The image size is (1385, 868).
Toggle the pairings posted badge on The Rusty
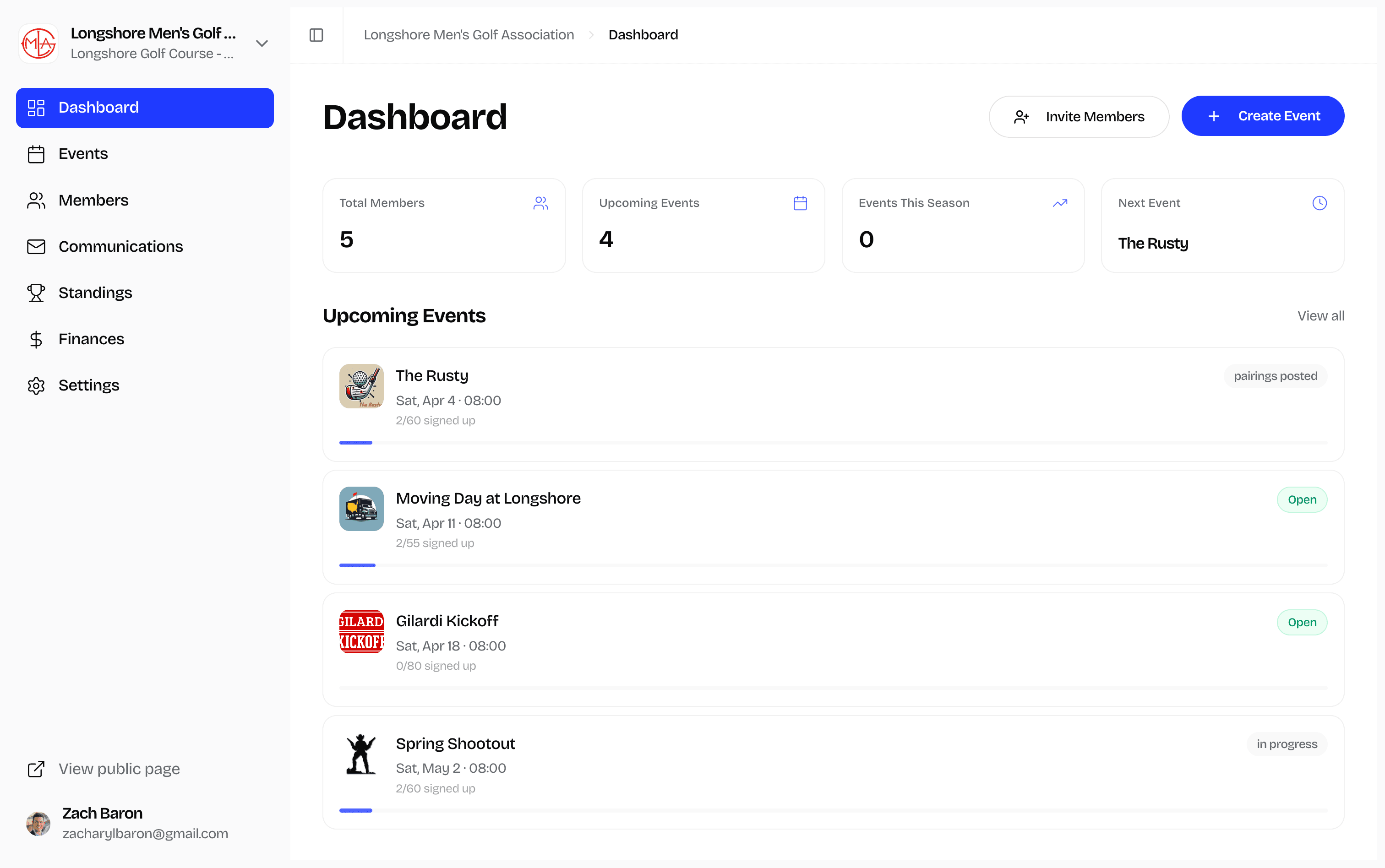(x=1275, y=376)
